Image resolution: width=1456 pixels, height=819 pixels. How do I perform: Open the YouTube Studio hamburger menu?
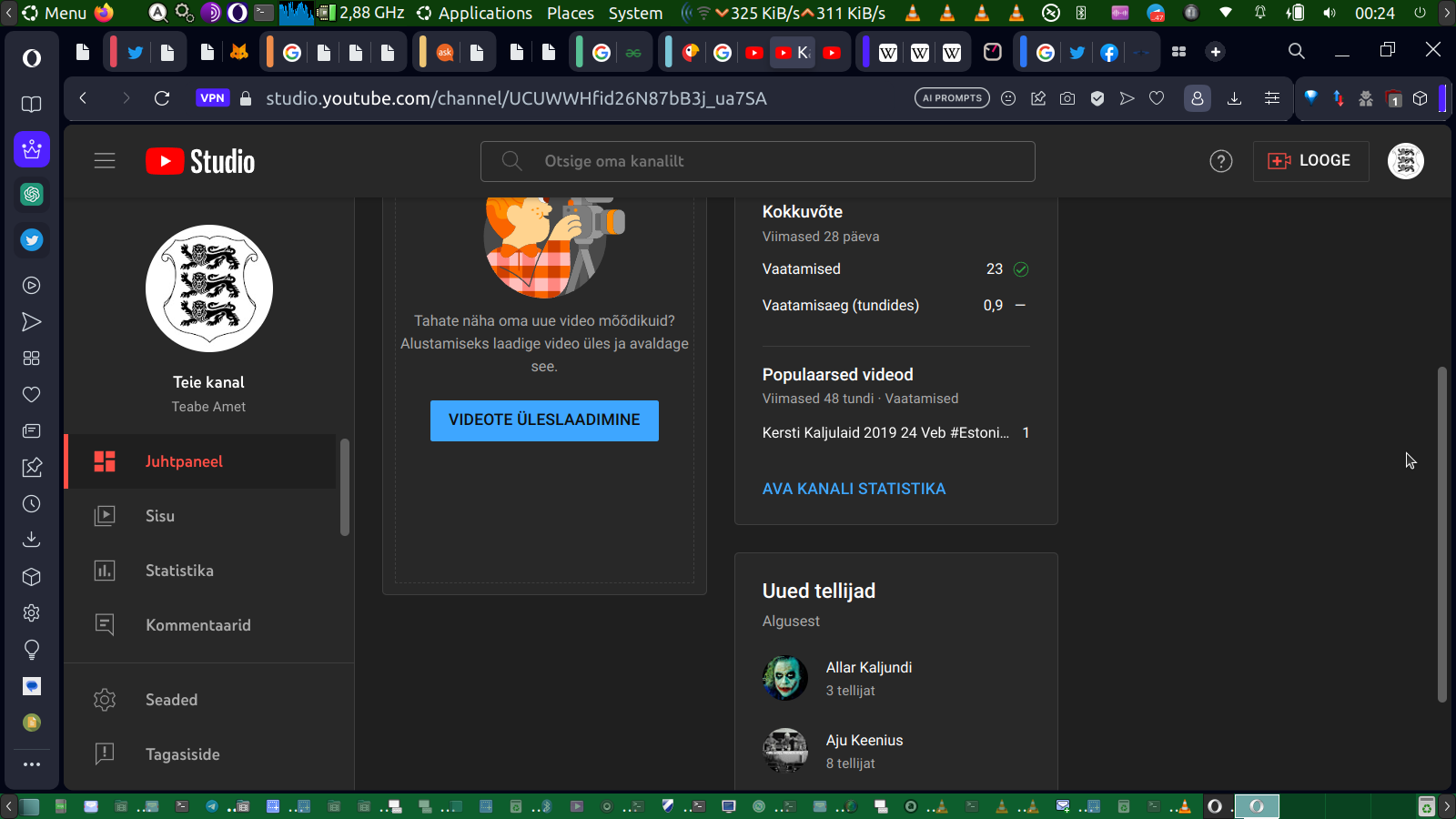105,161
